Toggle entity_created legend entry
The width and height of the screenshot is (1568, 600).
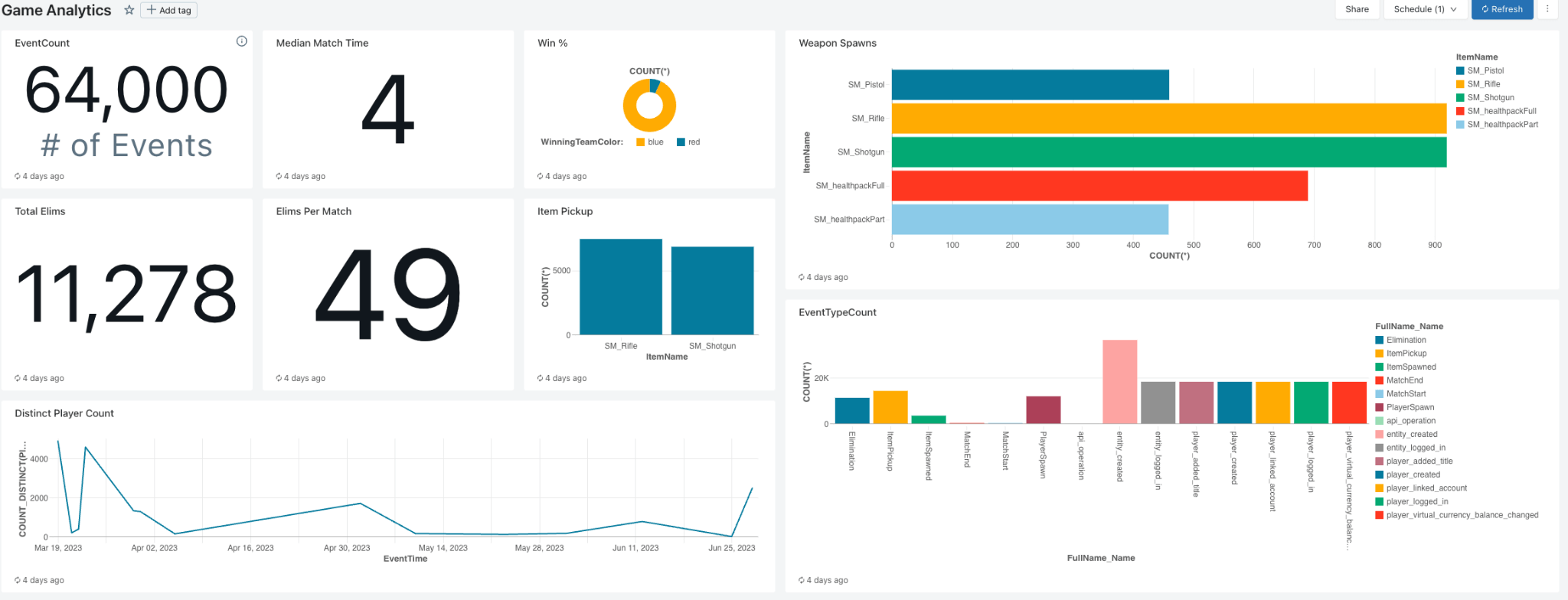click(x=1406, y=434)
